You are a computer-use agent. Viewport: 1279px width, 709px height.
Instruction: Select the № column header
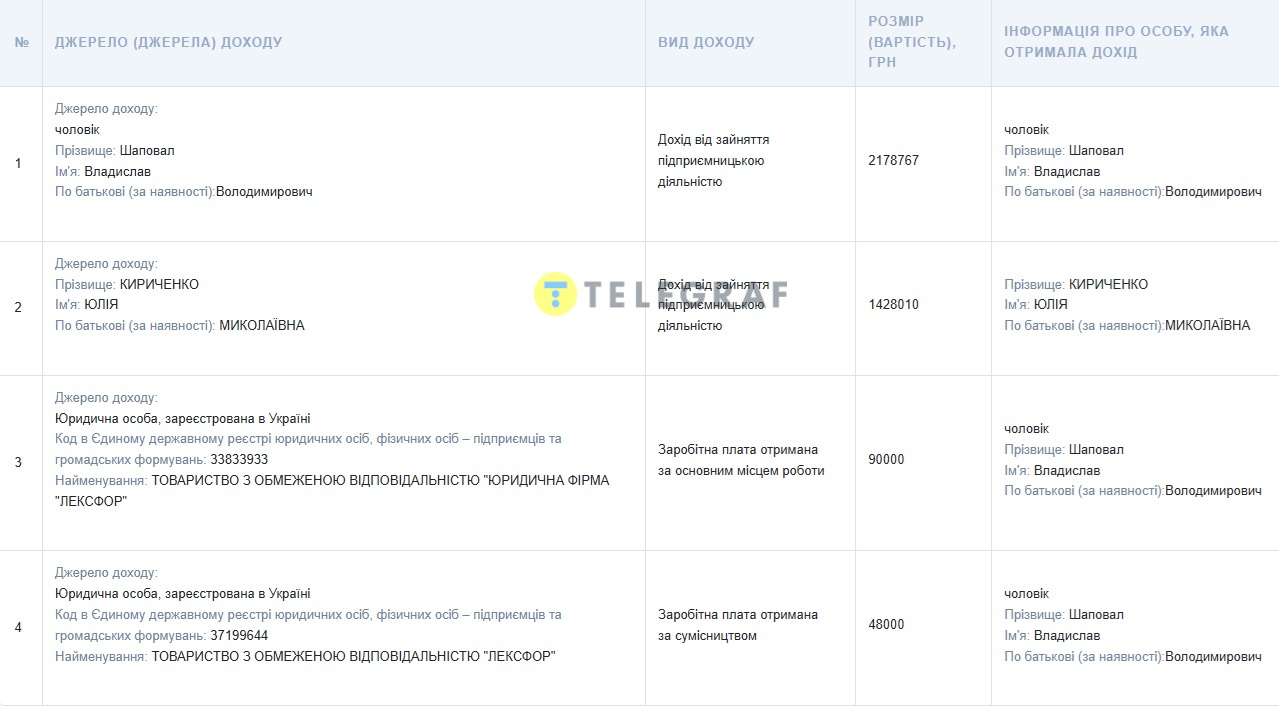(x=22, y=43)
